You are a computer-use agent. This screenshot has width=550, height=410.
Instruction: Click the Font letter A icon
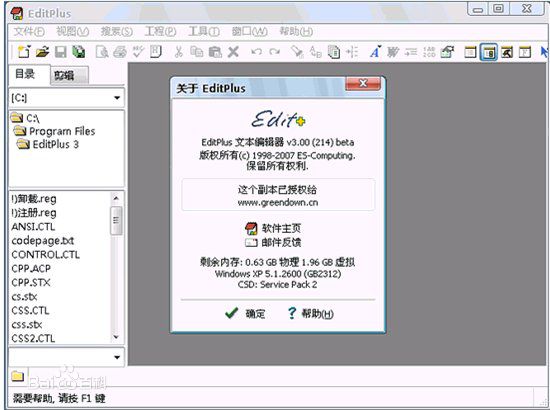pos(375,52)
